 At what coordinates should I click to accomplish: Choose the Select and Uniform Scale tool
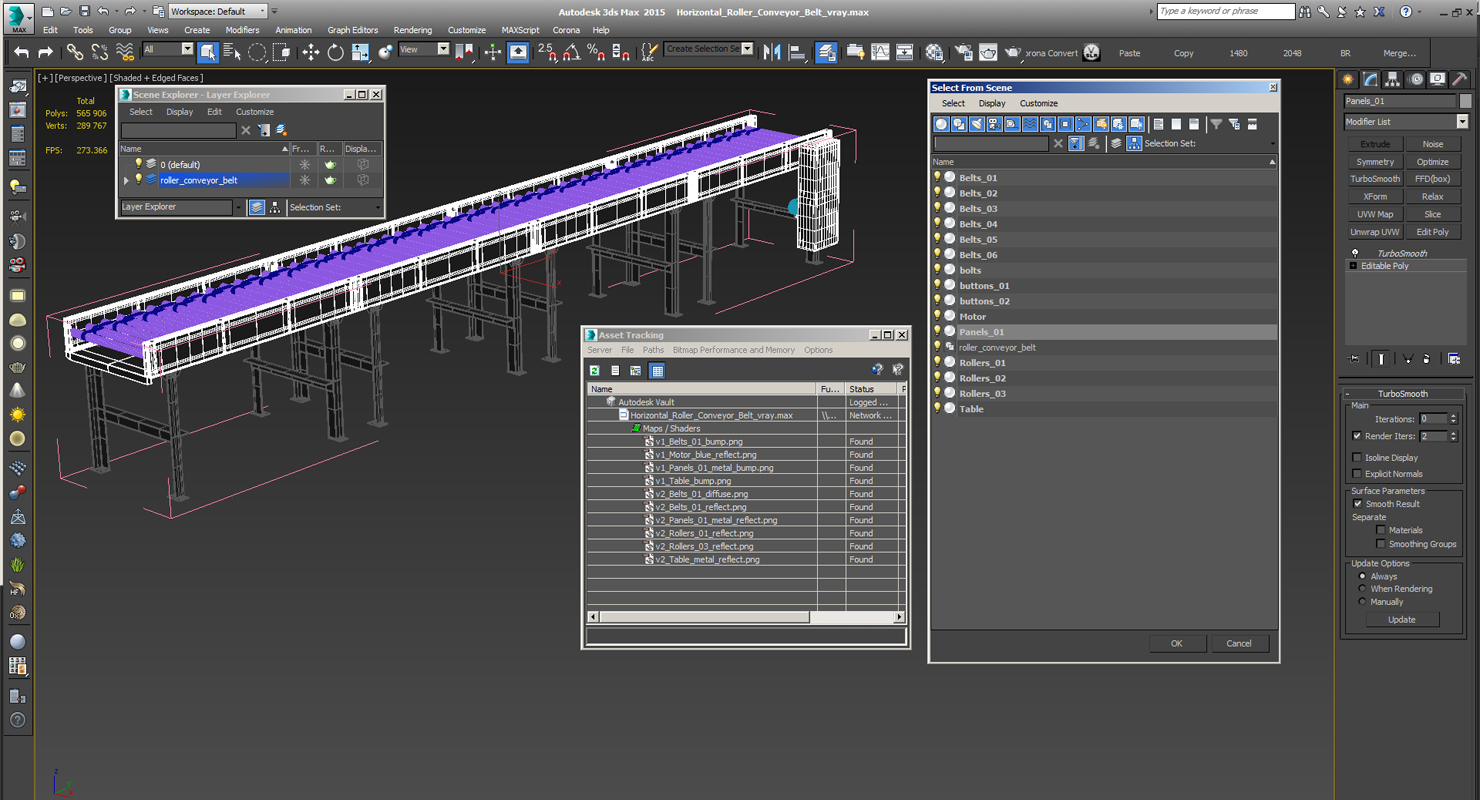tap(360, 52)
